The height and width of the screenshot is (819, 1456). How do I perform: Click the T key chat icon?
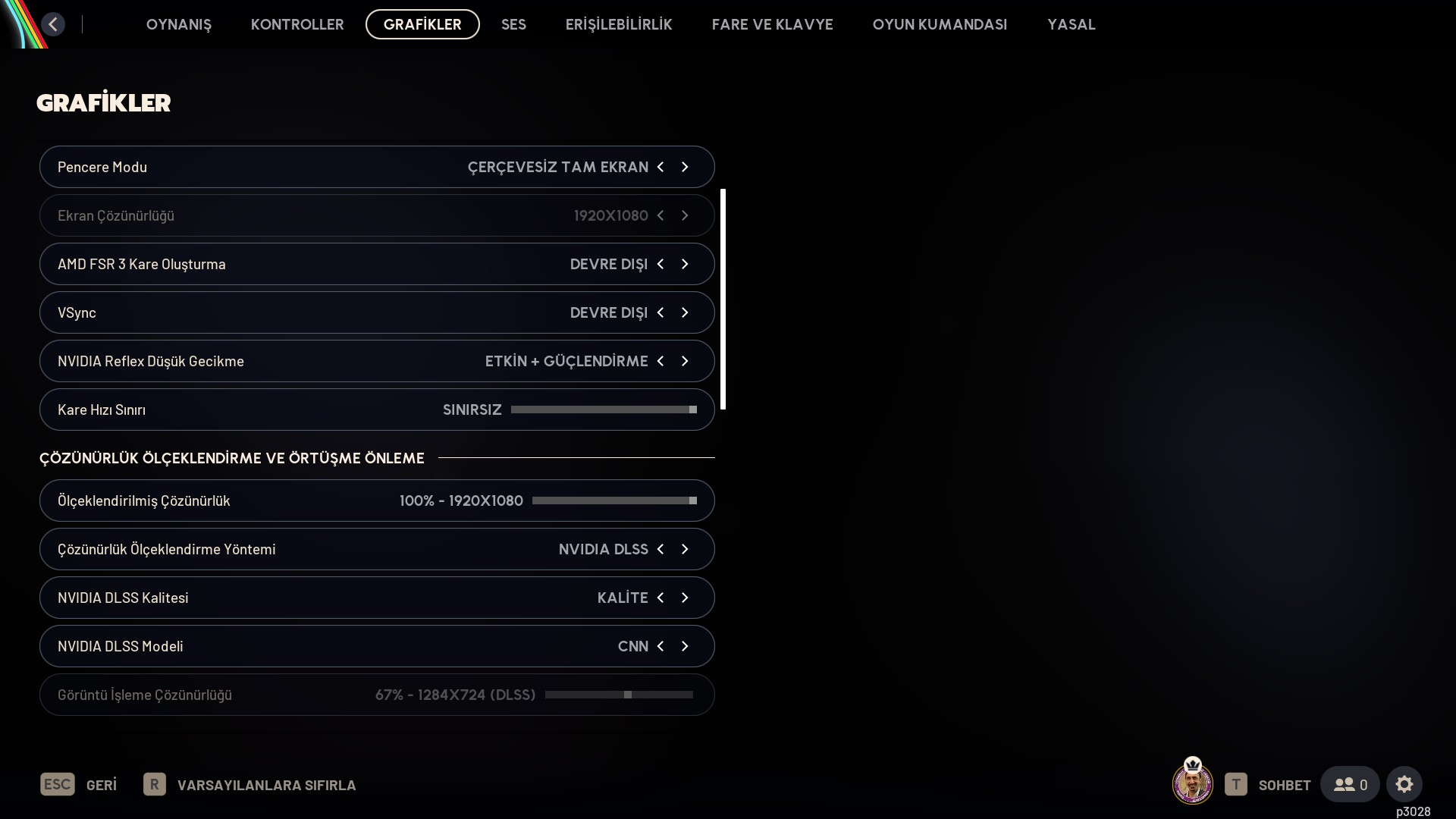click(x=1235, y=784)
